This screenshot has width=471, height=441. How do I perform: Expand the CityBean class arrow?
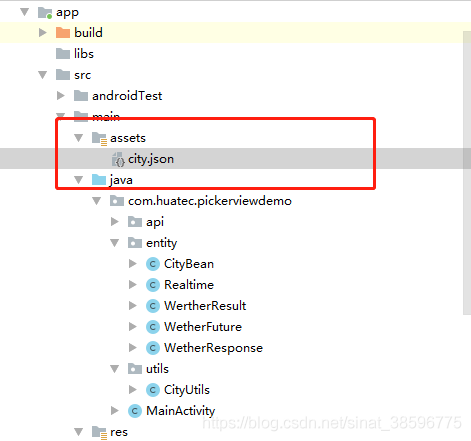click(133, 264)
